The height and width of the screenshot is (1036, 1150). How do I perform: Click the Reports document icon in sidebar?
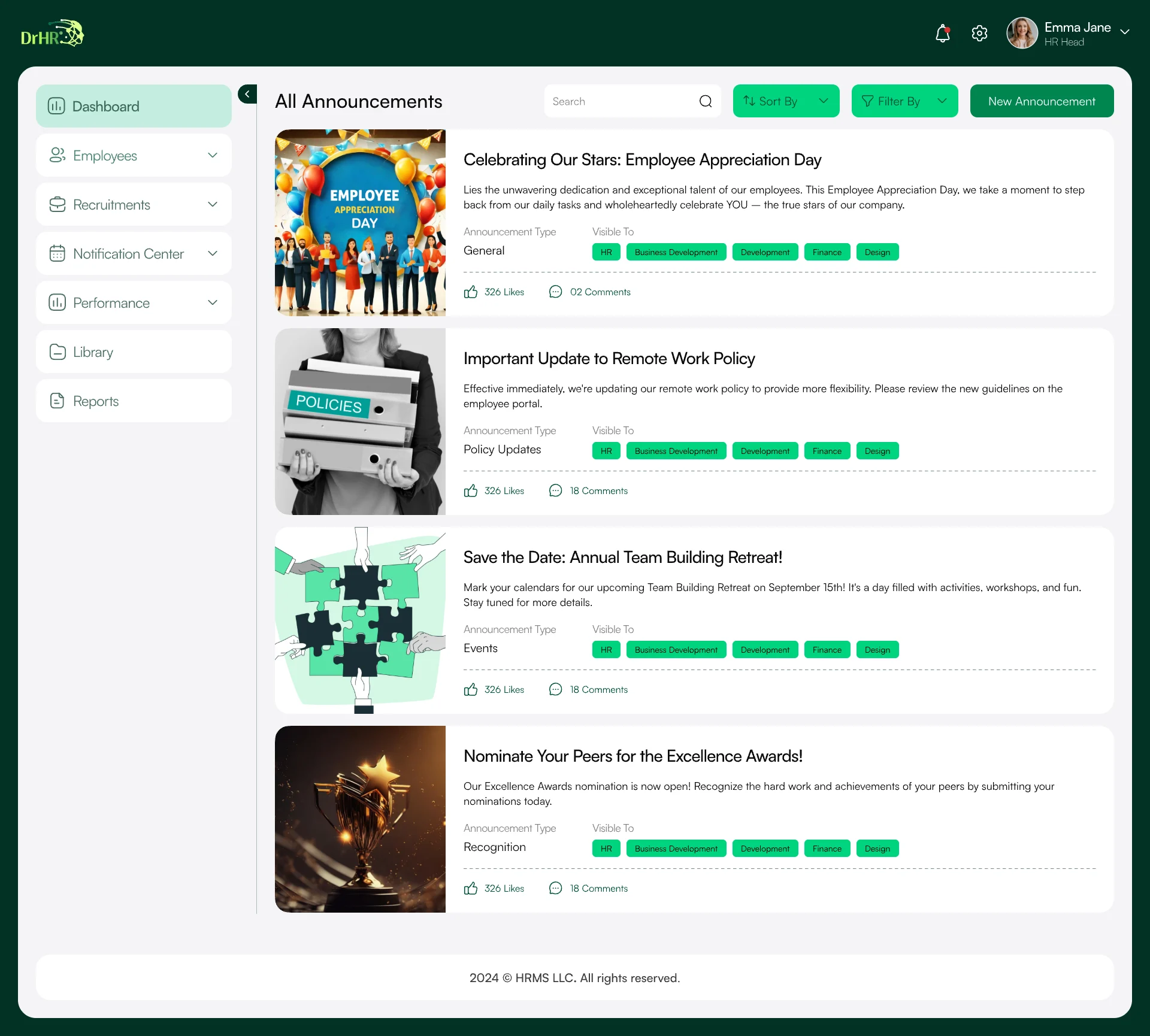(x=57, y=401)
